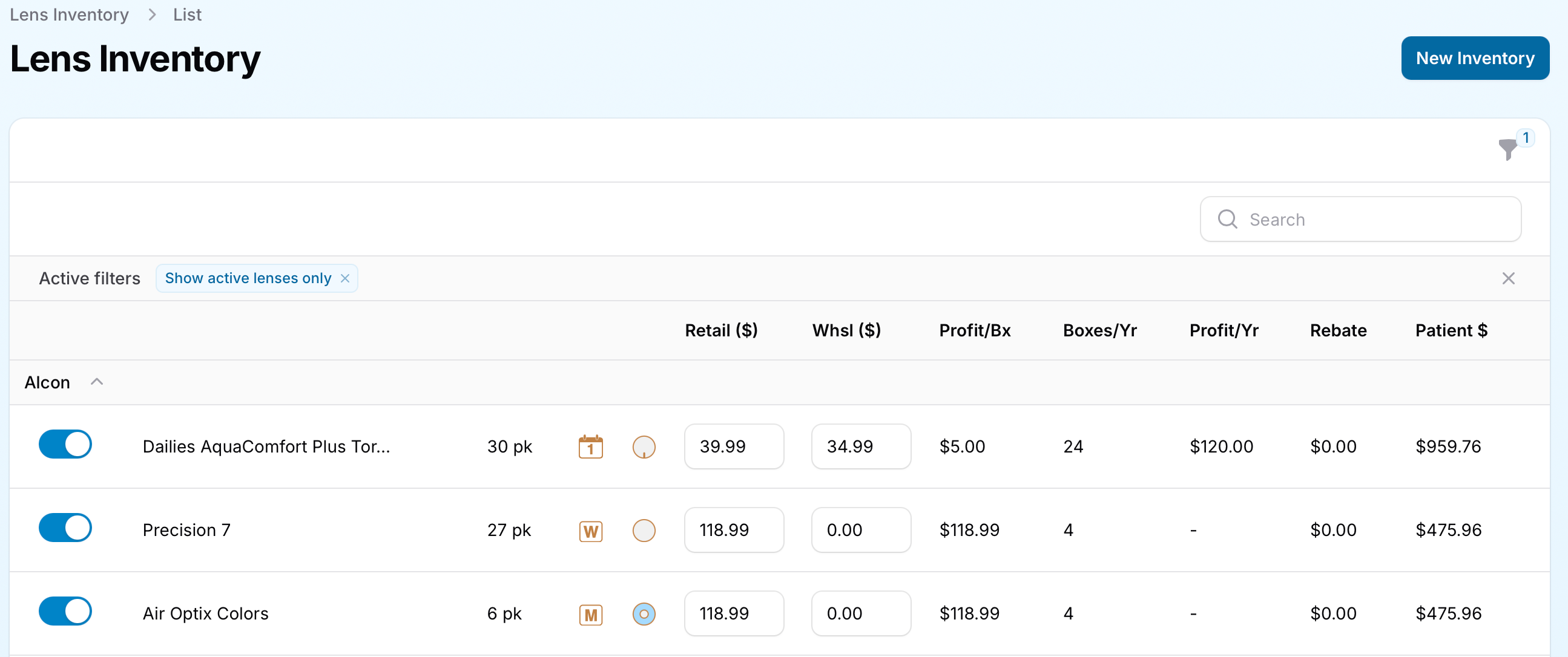
Task: Edit the Whsl price 34.99 field
Action: click(860, 446)
